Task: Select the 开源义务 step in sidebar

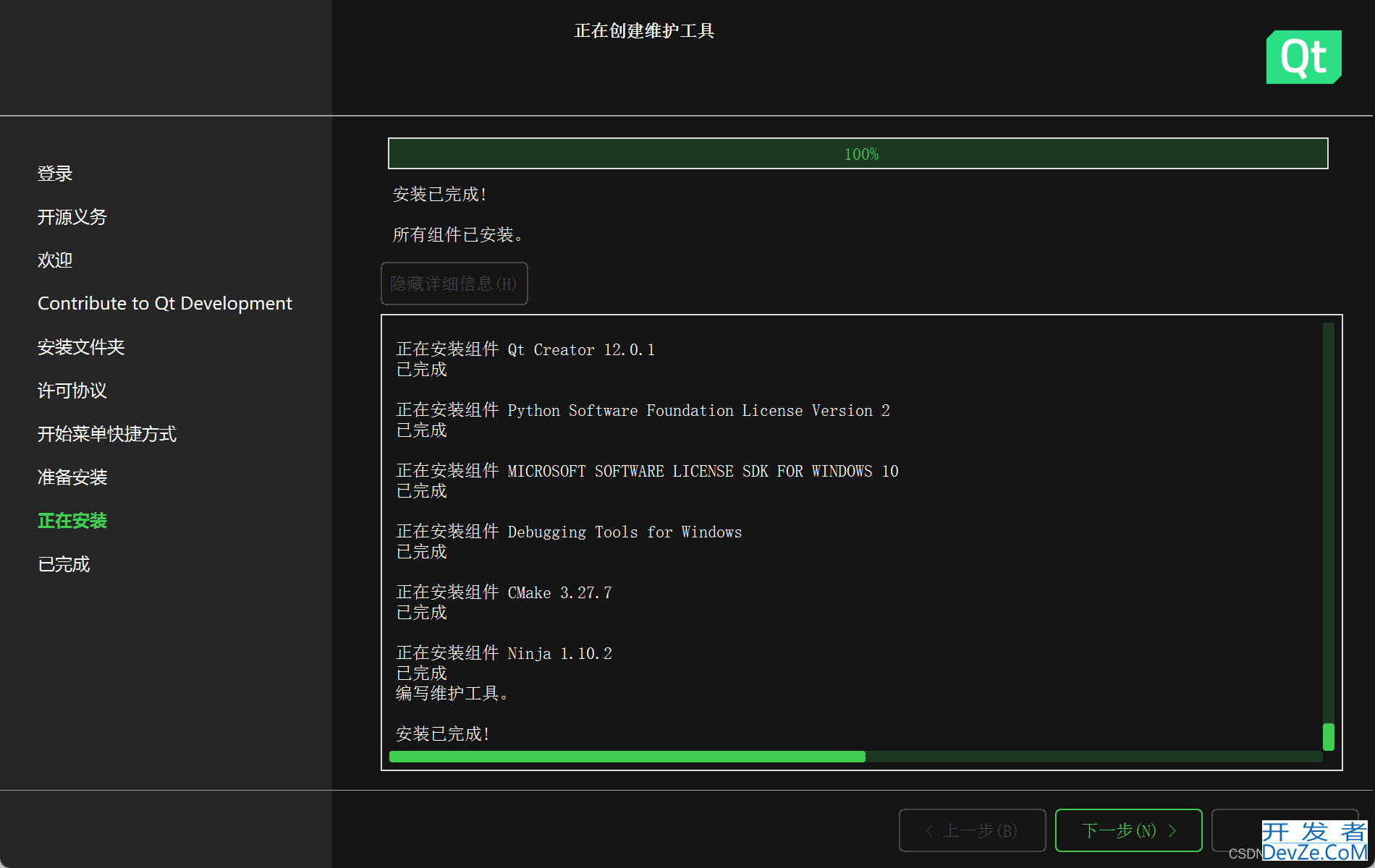Action: 72,217
